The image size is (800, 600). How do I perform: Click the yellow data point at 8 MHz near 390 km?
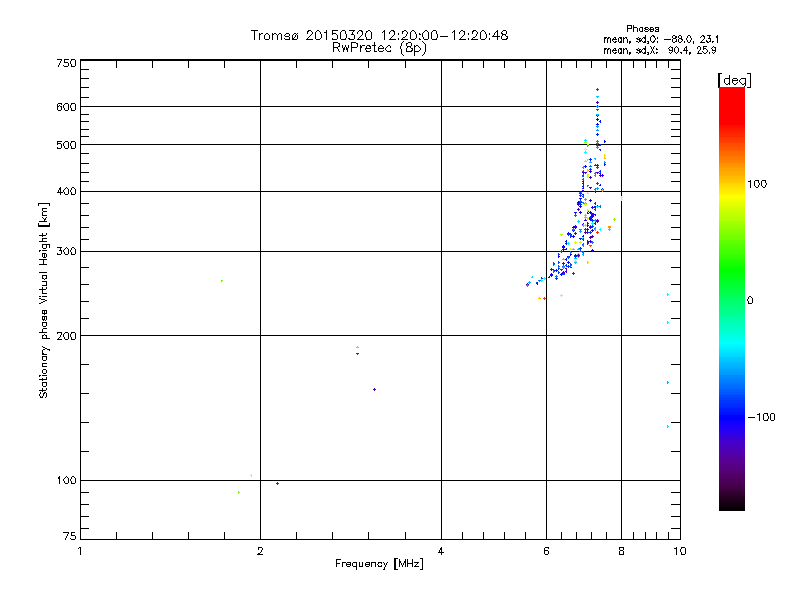click(x=621, y=198)
